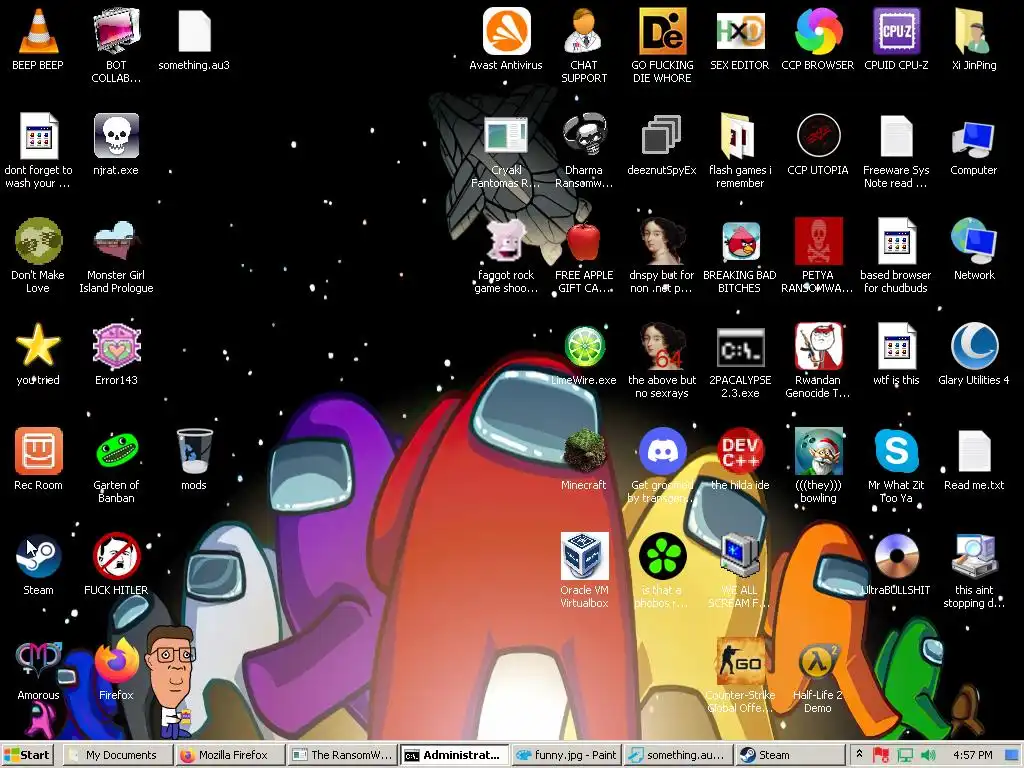Open the BOT COLLAB desktop icon

tap(116, 31)
